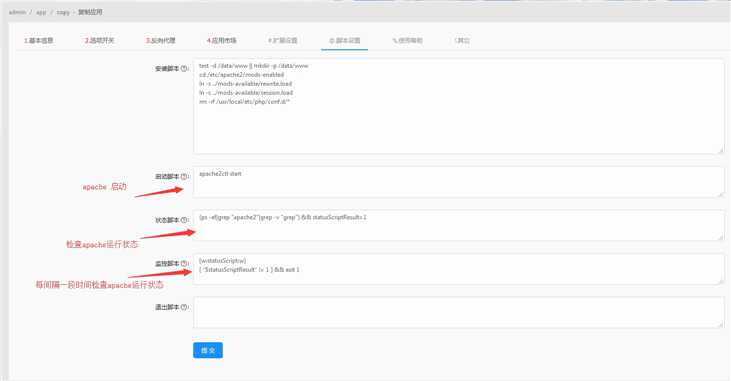Open help icon next to 状态脚本 label

(x=185, y=220)
